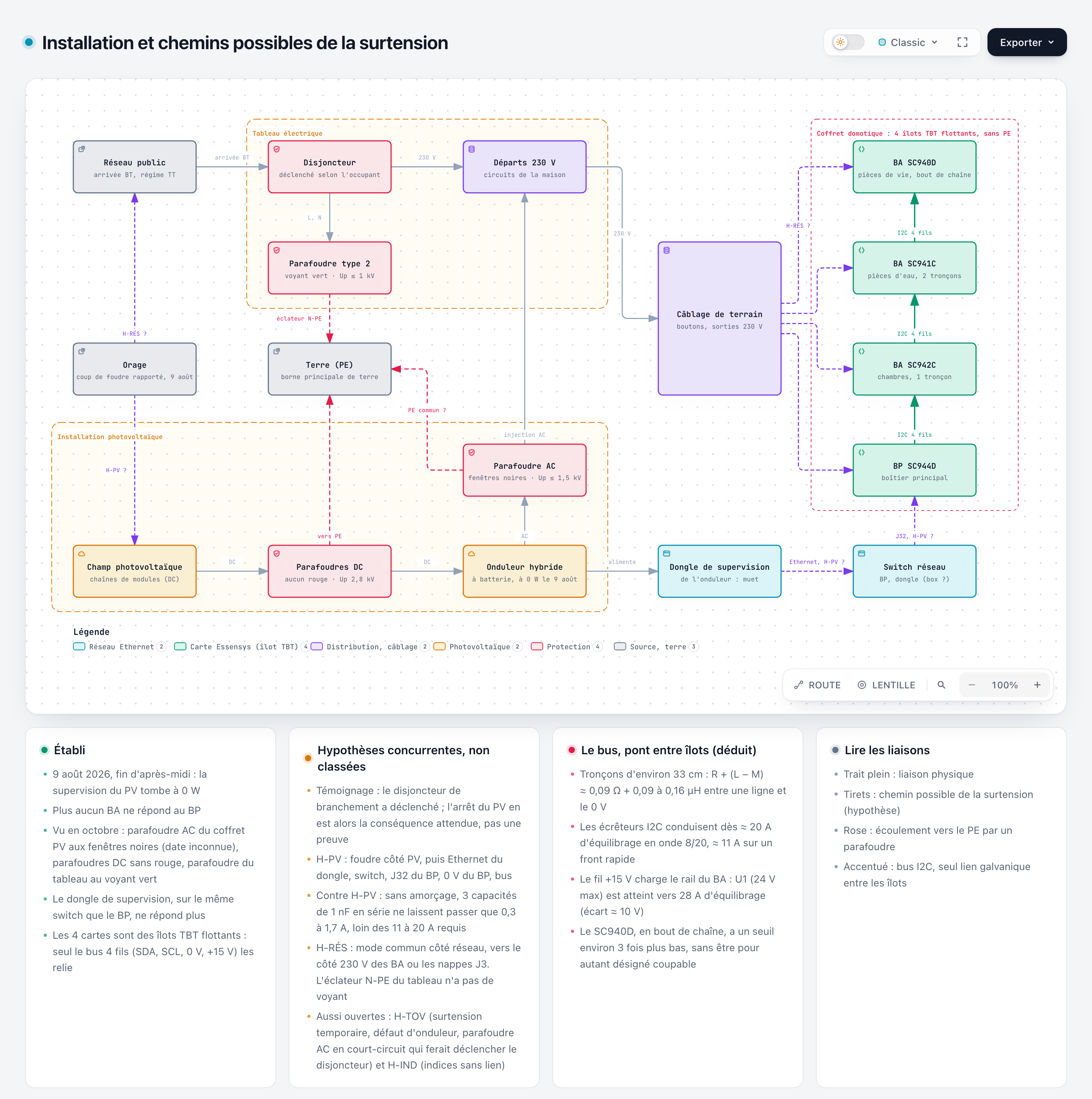
Task: Click the search magnifier icon
Action: [x=941, y=685]
